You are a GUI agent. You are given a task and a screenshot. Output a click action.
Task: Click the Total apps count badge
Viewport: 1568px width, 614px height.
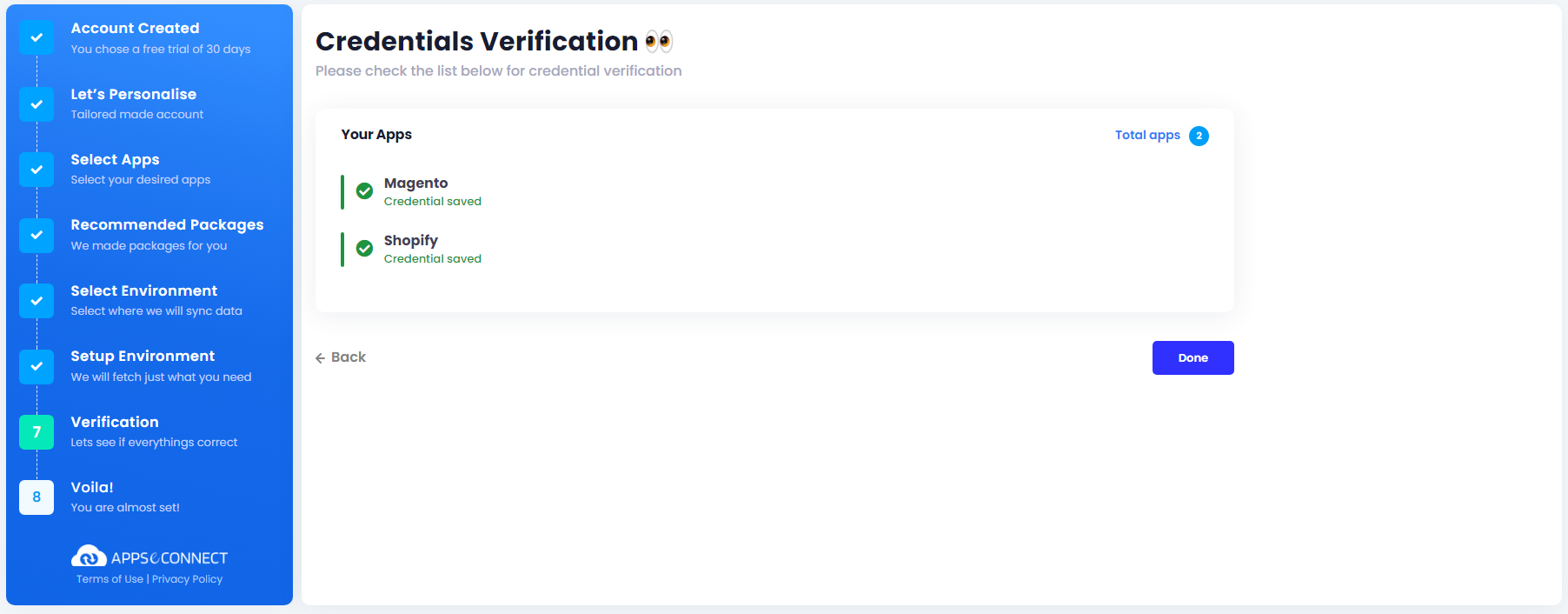click(1199, 136)
